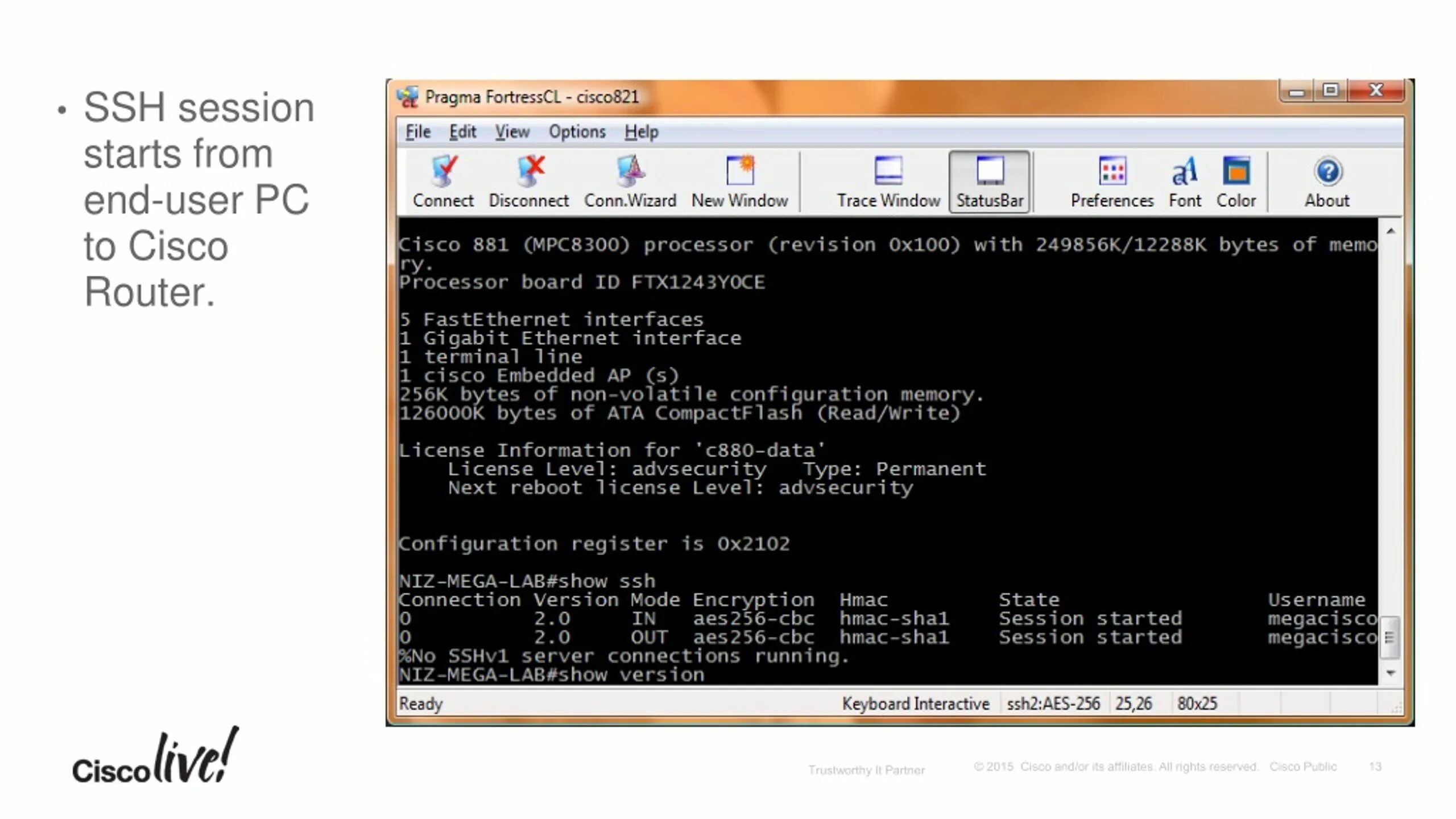The width and height of the screenshot is (1456, 819).
Task: Click 'megacisco' in the IN connection row
Action: click(x=1322, y=619)
